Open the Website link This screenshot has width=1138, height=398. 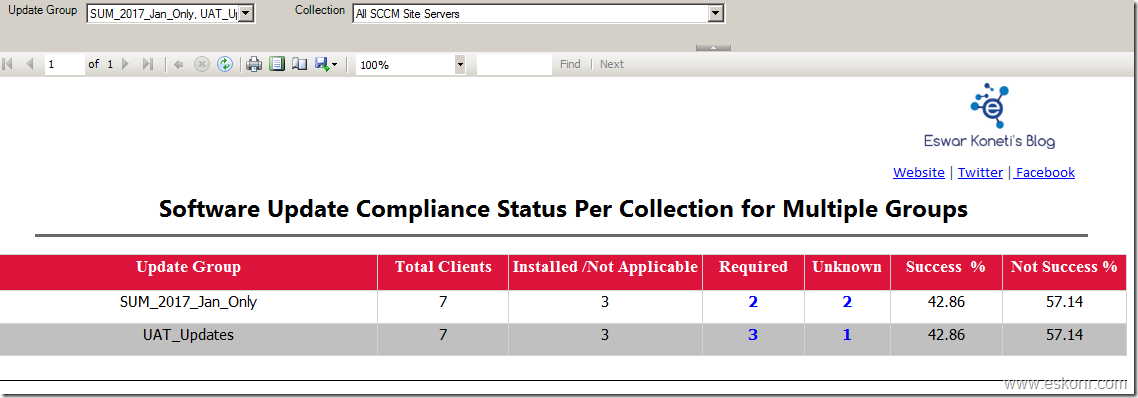(x=919, y=172)
